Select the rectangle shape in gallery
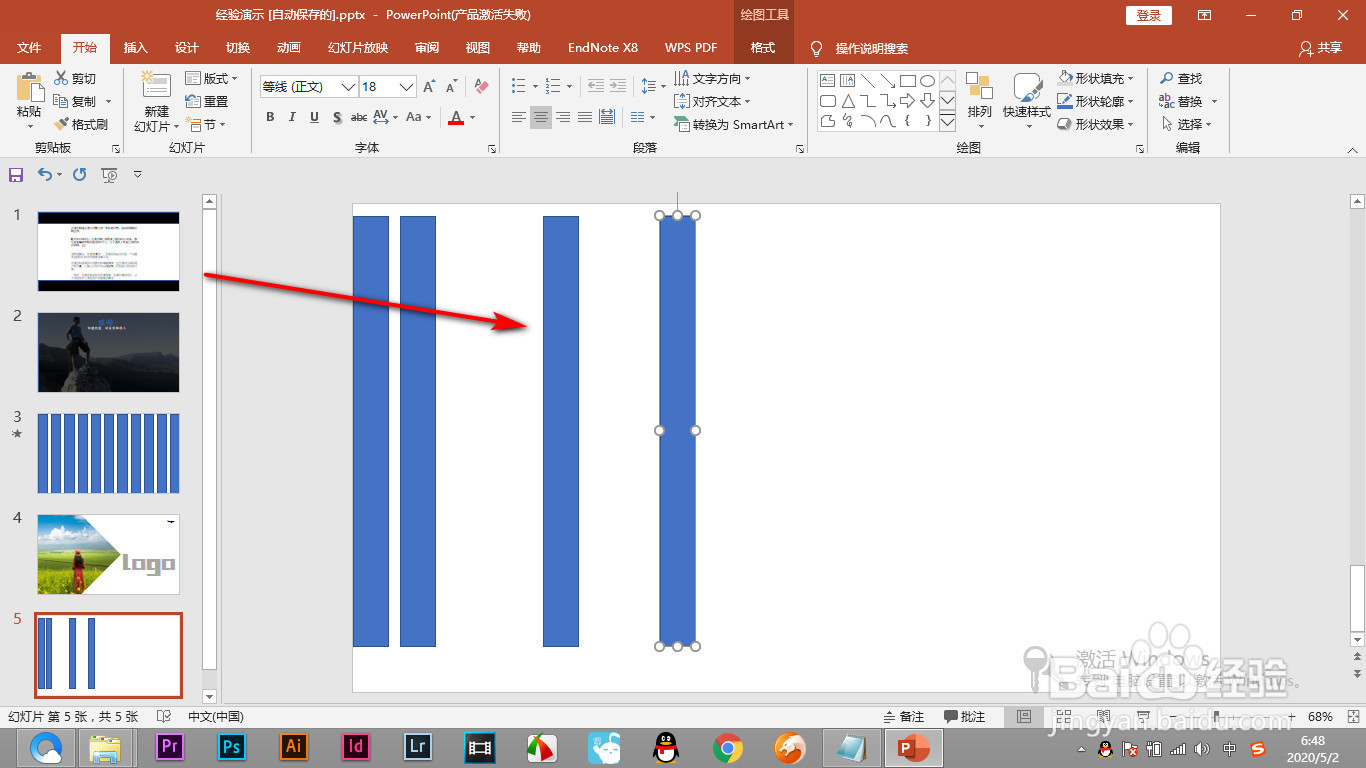The width and height of the screenshot is (1366, 768). [x=907, y=81]
